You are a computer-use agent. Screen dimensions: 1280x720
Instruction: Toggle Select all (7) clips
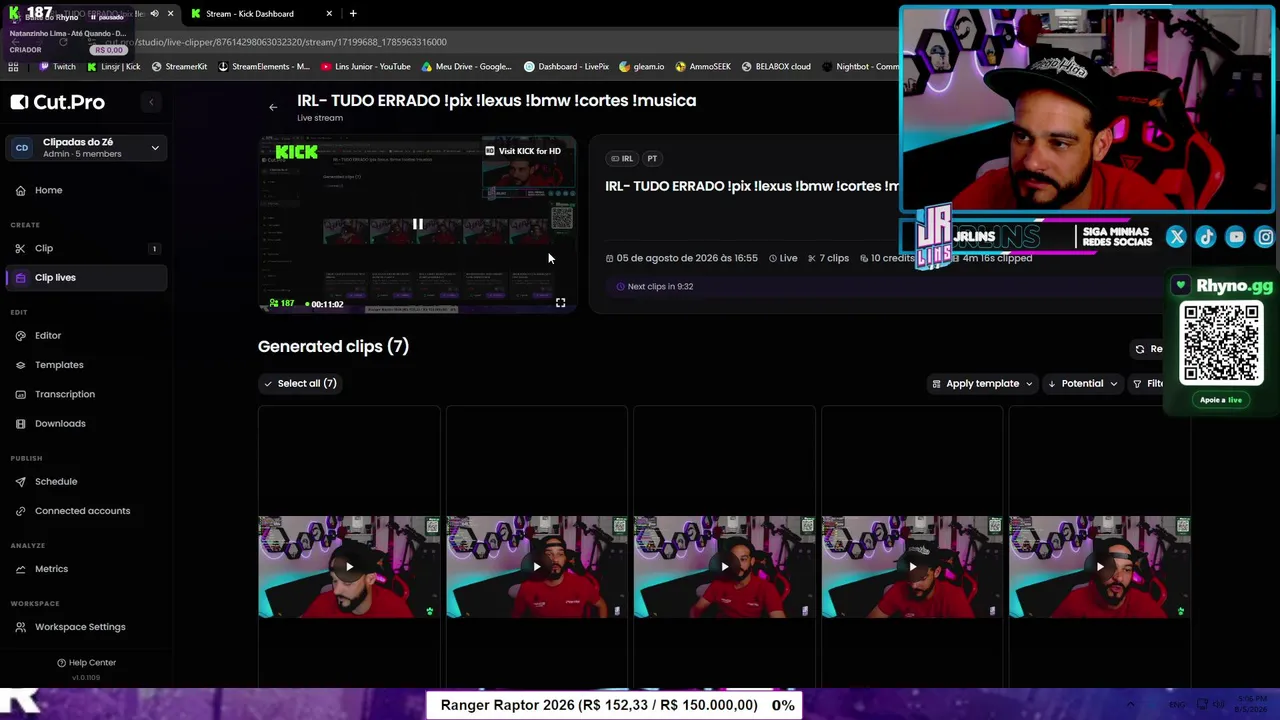click(300, 383)
